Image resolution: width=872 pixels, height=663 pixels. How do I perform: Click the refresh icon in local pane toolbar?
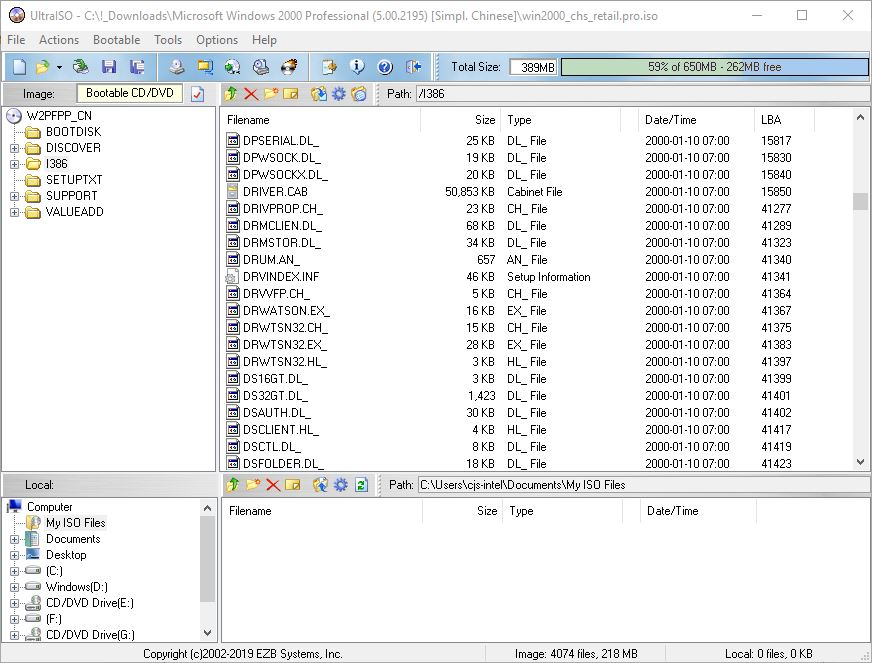coord(361,485)
